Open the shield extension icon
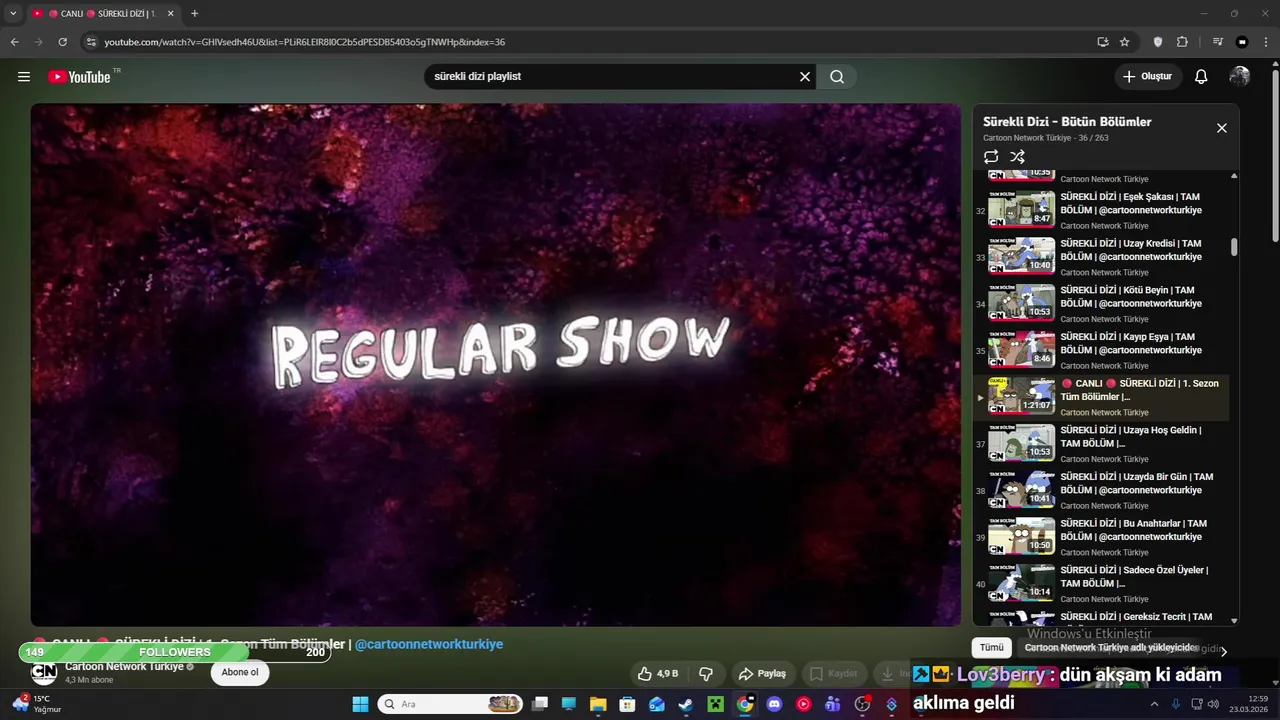 [x=1158, y=42]
